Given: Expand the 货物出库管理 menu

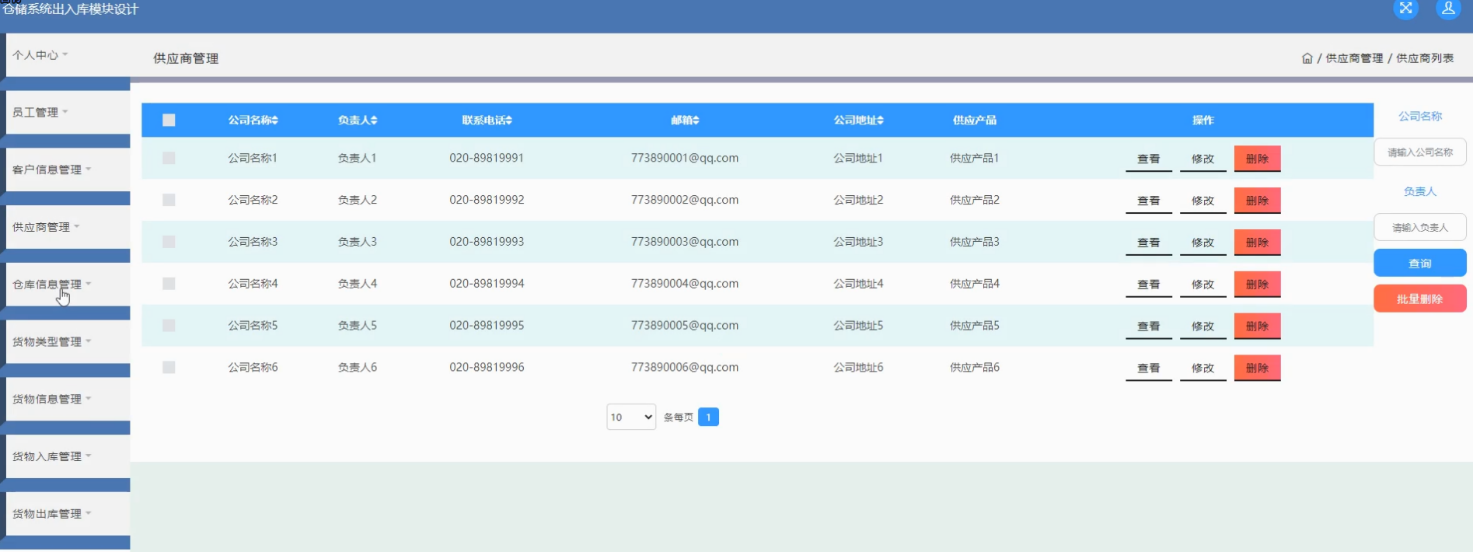Looking at the screenshot, I should [68, 513].
